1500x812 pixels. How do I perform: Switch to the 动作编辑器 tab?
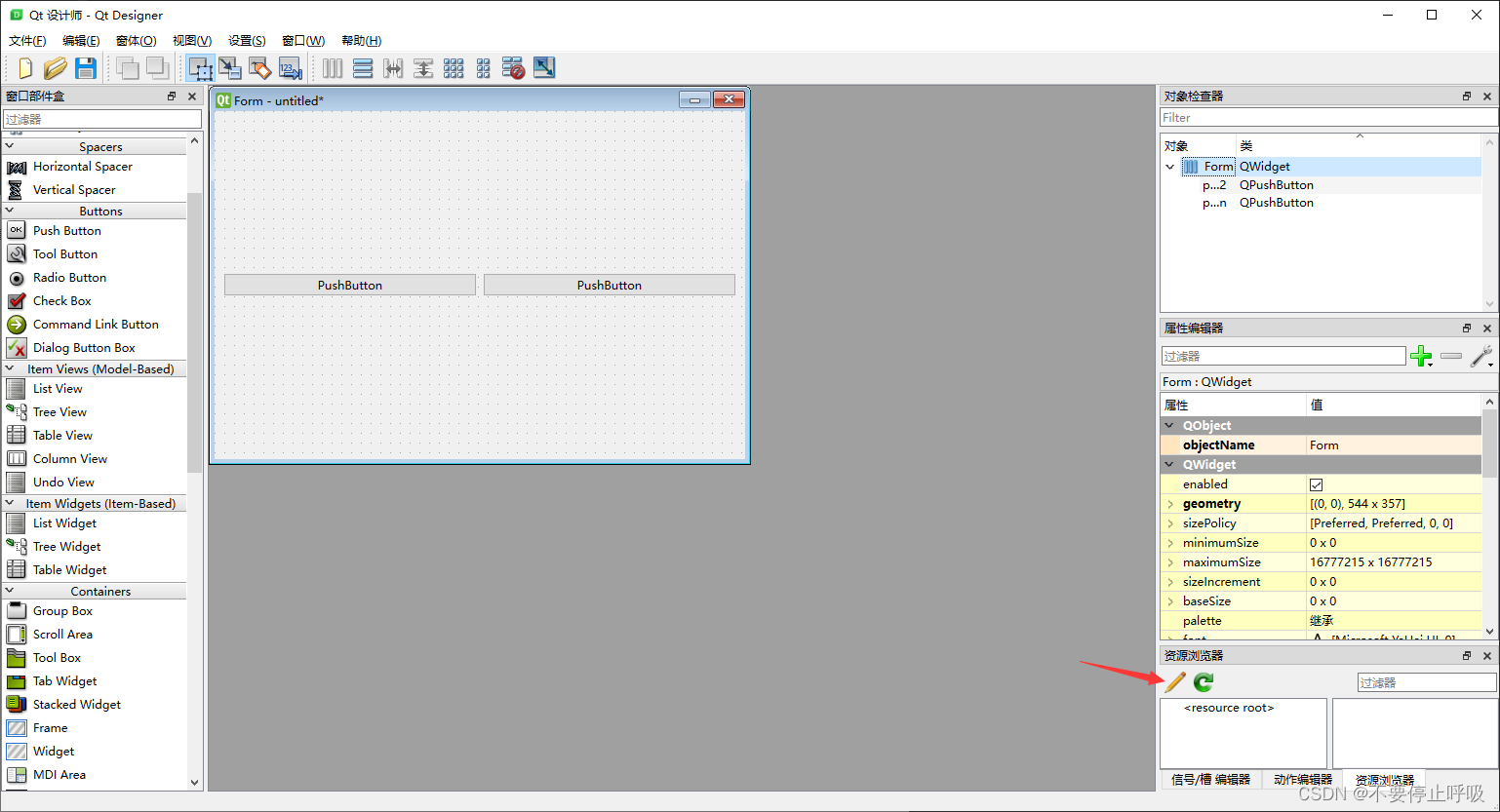click(1302, 779)
